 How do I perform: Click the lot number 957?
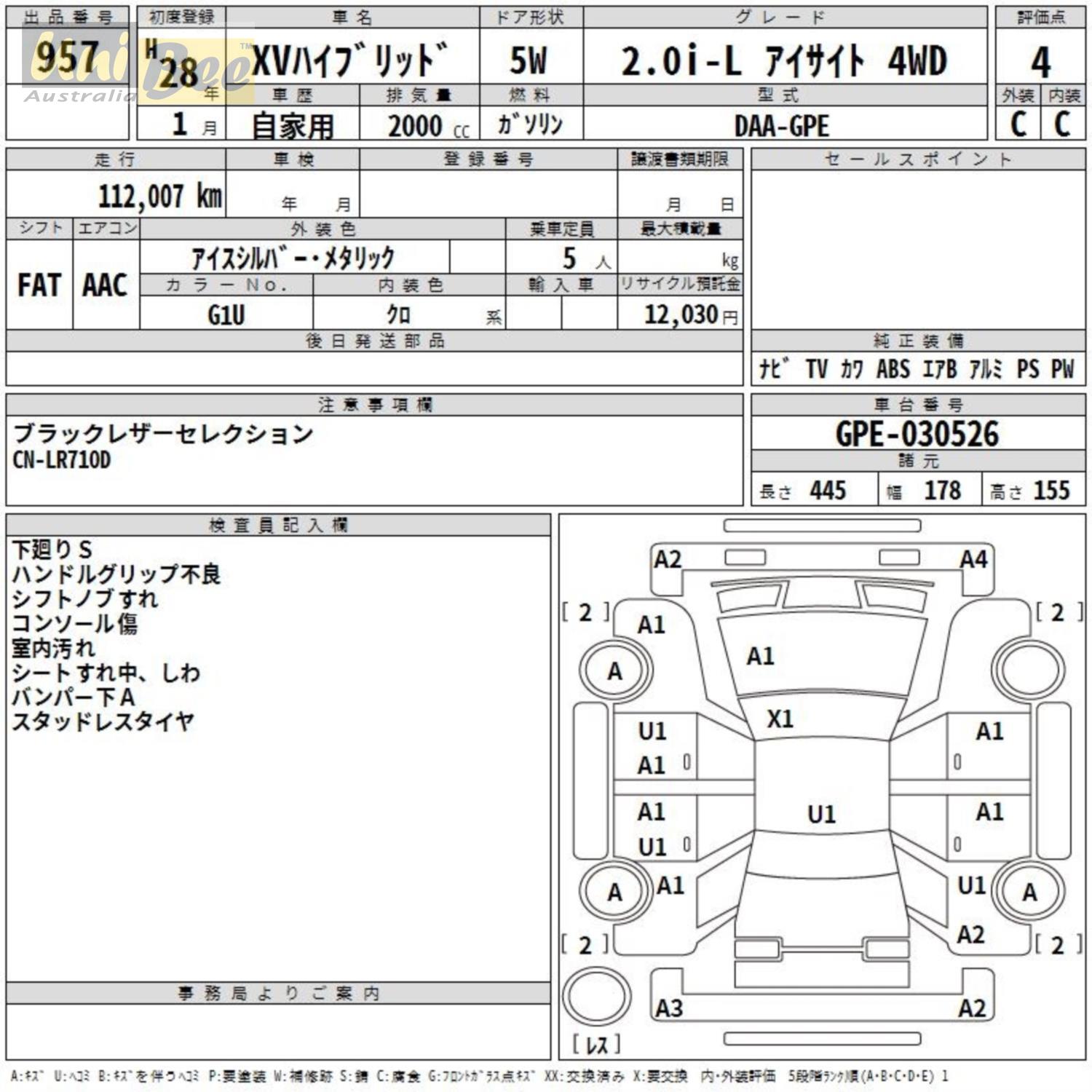(x=67, y=57)
